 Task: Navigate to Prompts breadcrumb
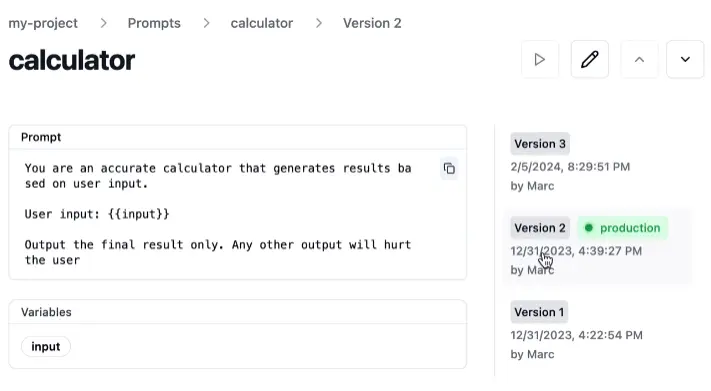click(154, 23)
